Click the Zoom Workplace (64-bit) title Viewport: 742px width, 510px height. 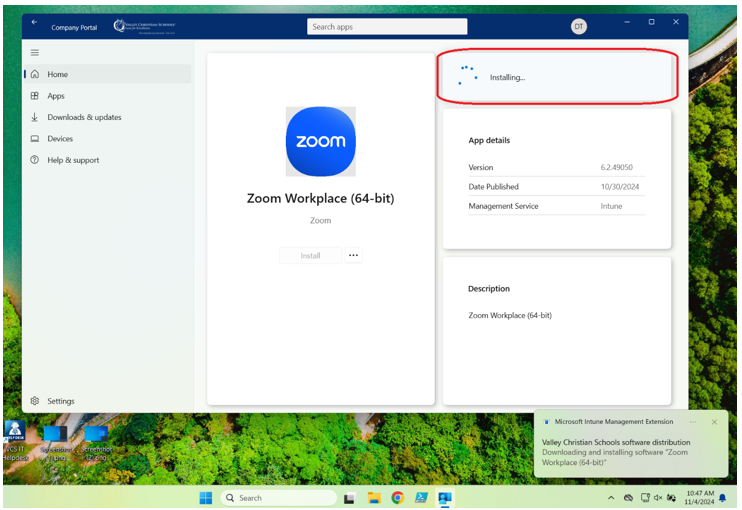pyautogui.click(x=320, y=198)
